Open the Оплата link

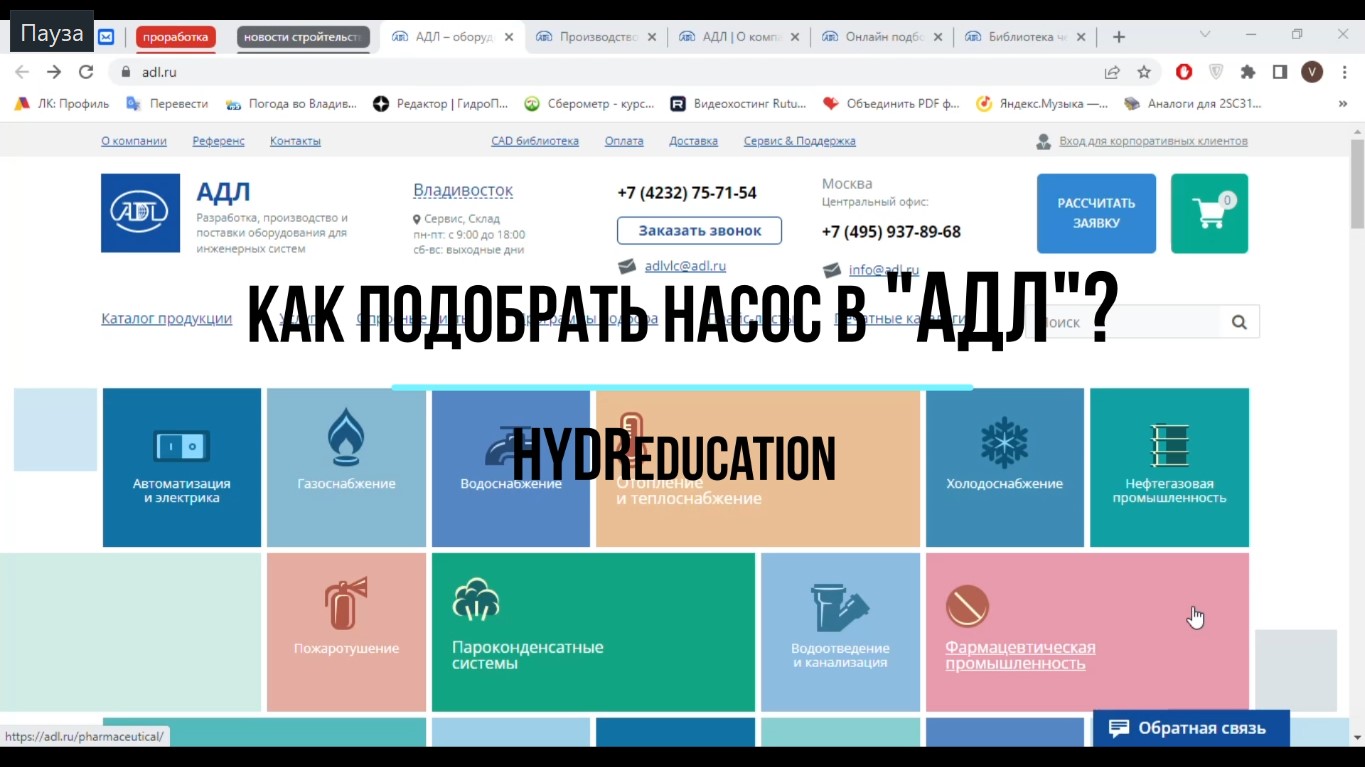pos(624,141)
